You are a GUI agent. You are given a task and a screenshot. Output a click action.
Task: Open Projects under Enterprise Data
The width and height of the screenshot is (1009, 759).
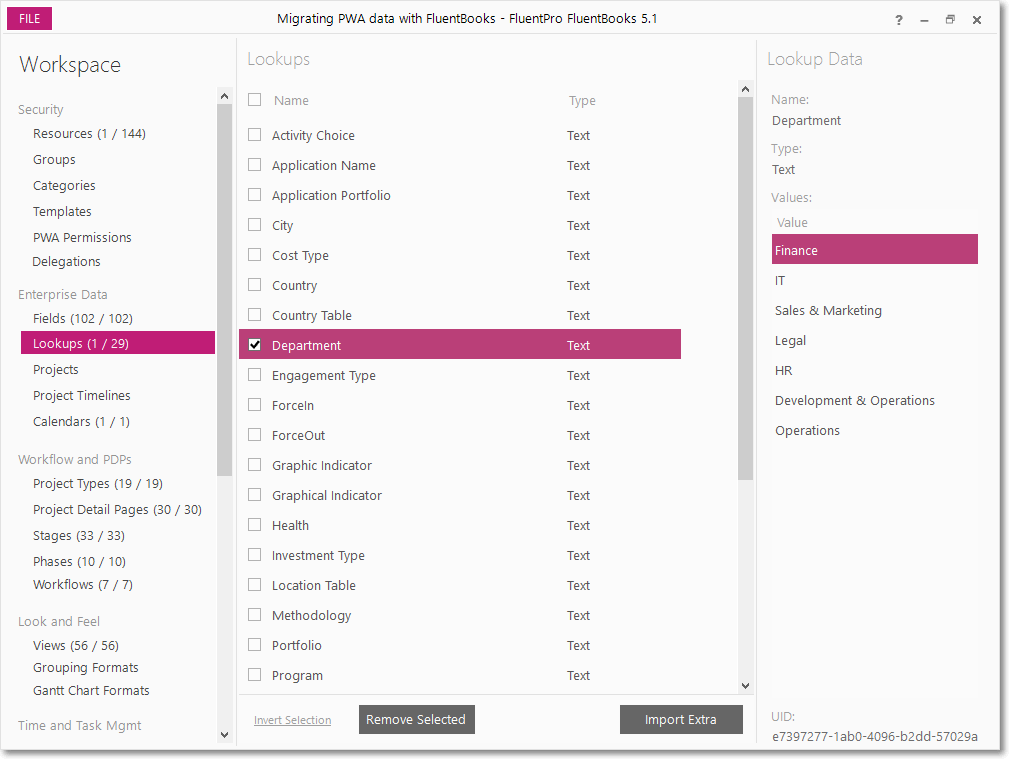pos(56,370)
